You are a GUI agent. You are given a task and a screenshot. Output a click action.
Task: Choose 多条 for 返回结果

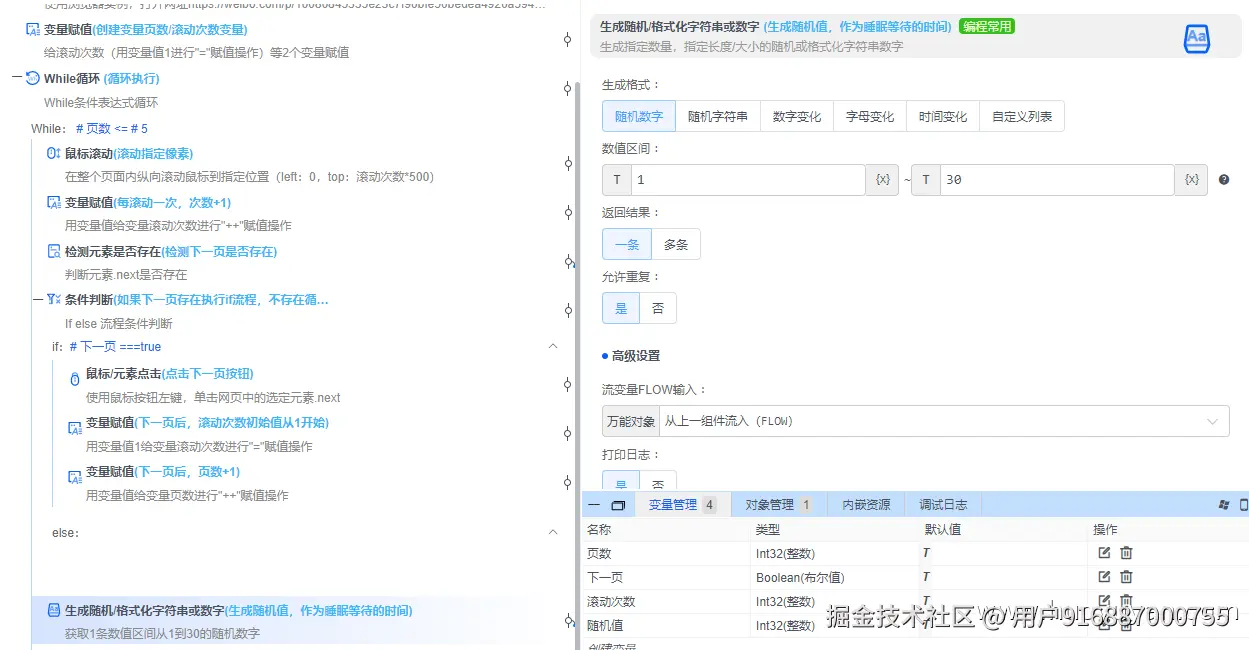(x=676, y=244)
